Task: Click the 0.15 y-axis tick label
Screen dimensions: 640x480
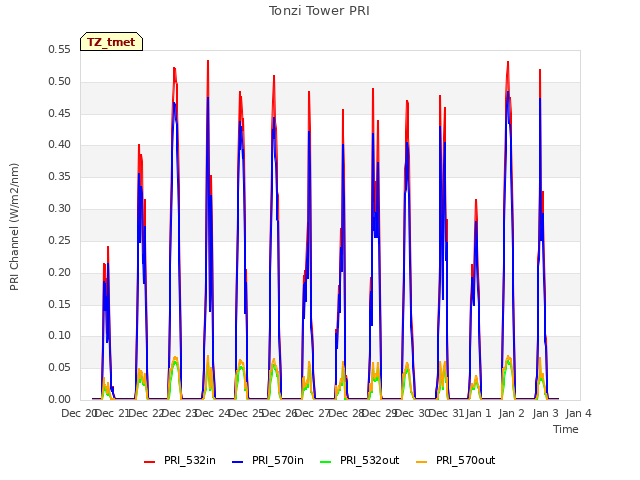Action: [60, 304]
